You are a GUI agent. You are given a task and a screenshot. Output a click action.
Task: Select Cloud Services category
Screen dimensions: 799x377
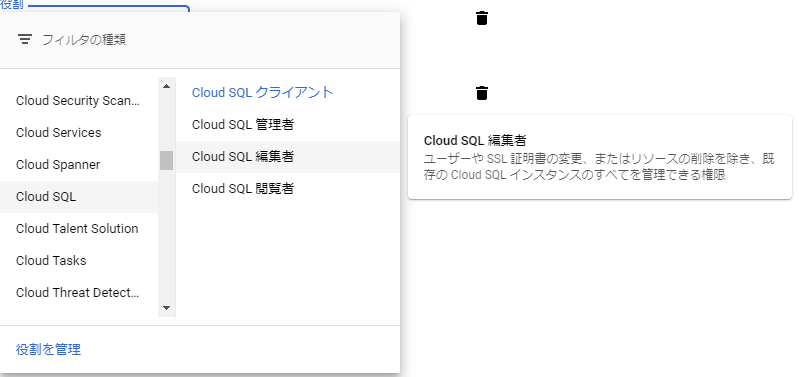[x=79, y=132]
